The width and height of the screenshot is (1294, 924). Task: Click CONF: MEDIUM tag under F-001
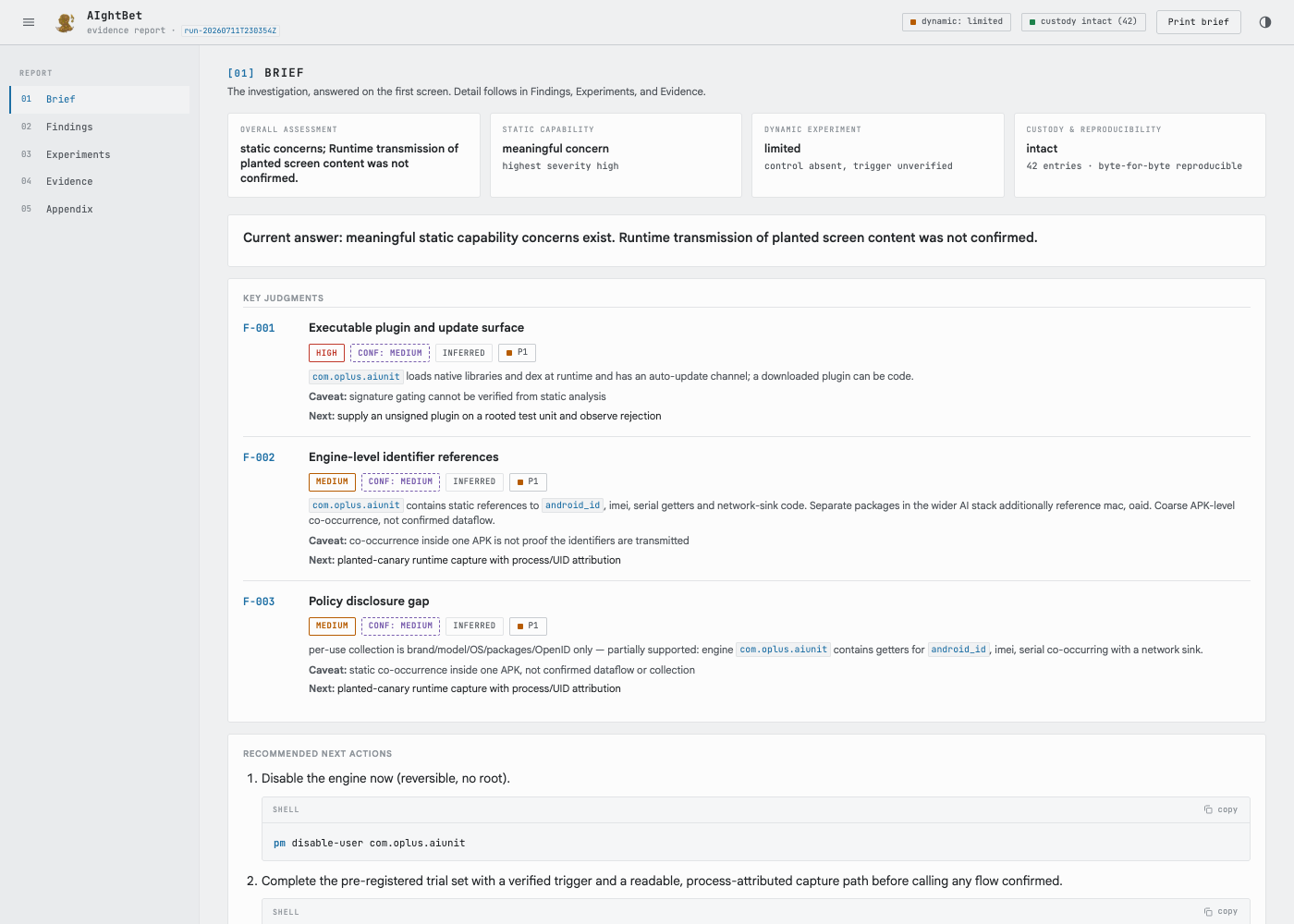pyautogui.click(x=390, y=353)
